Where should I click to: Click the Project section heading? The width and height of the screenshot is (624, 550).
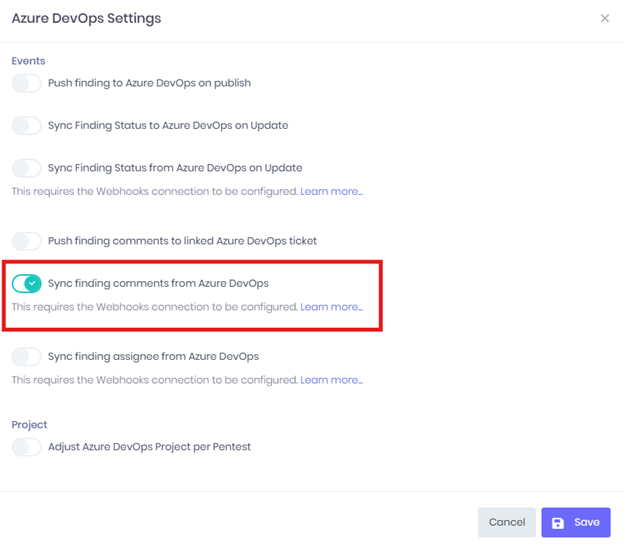pyautogui.click(x=29, y=425)
